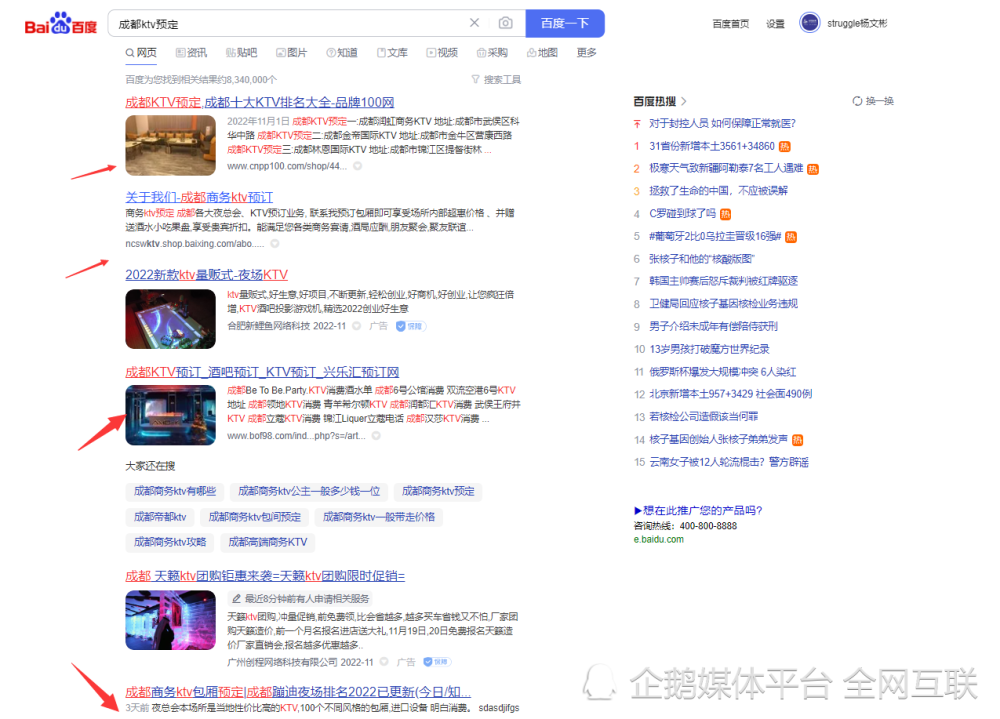The width and height of the screenshot is (1000, 719).
Task: Switch to 文库 tab
Action: click(392, 52)
